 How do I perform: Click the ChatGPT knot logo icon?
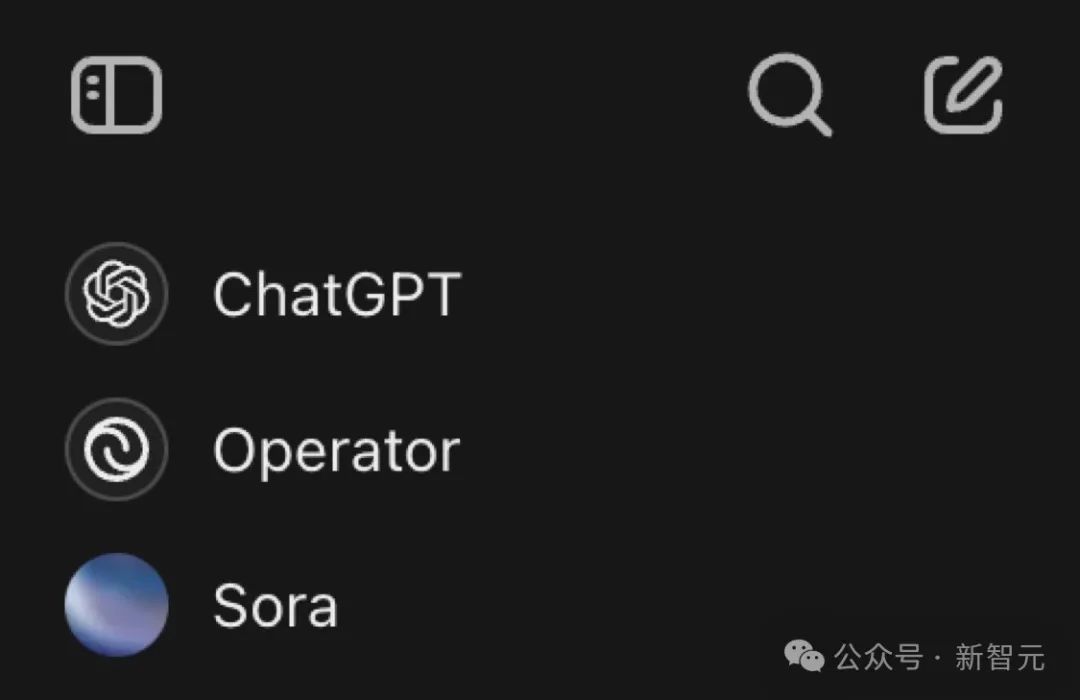(x=116, y=294)
